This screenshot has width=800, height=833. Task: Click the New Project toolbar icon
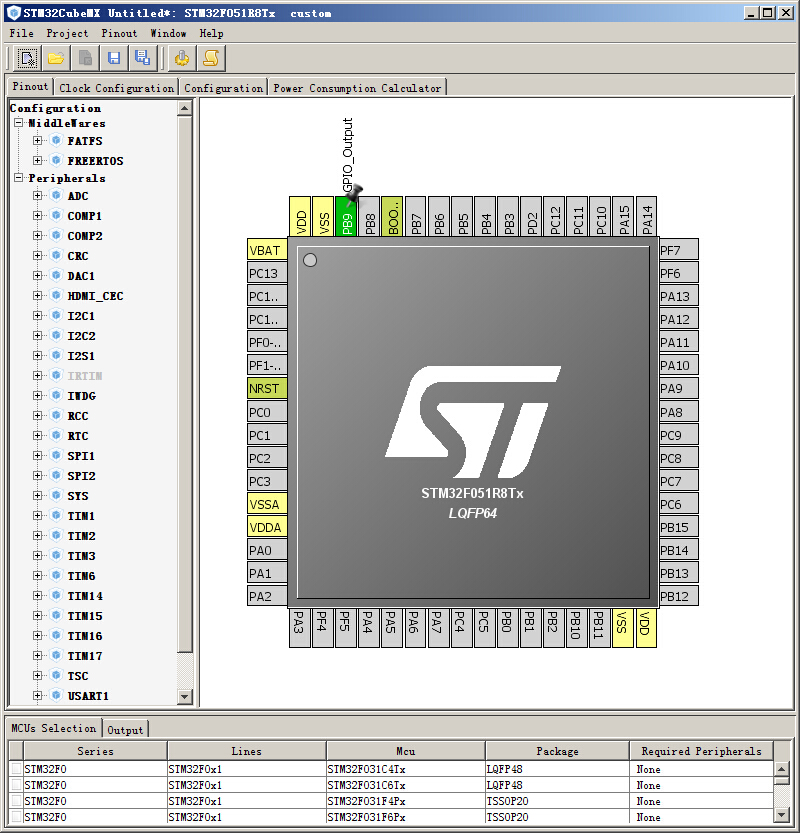tap(27, 58)
